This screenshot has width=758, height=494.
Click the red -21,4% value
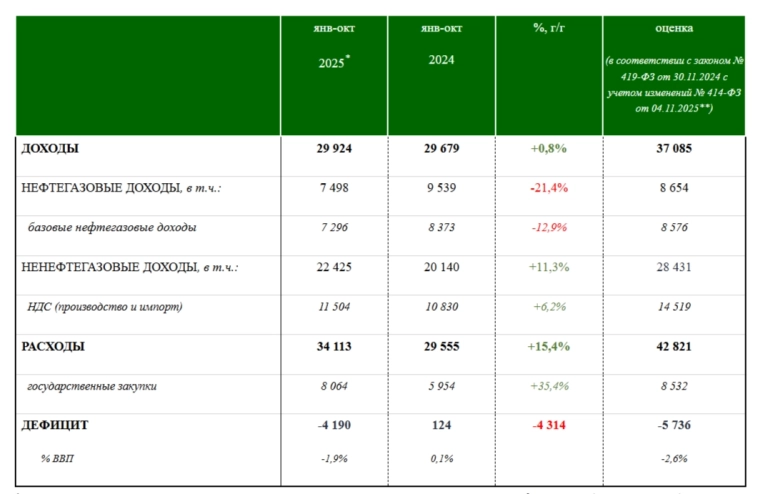click(x=549, y=187)
